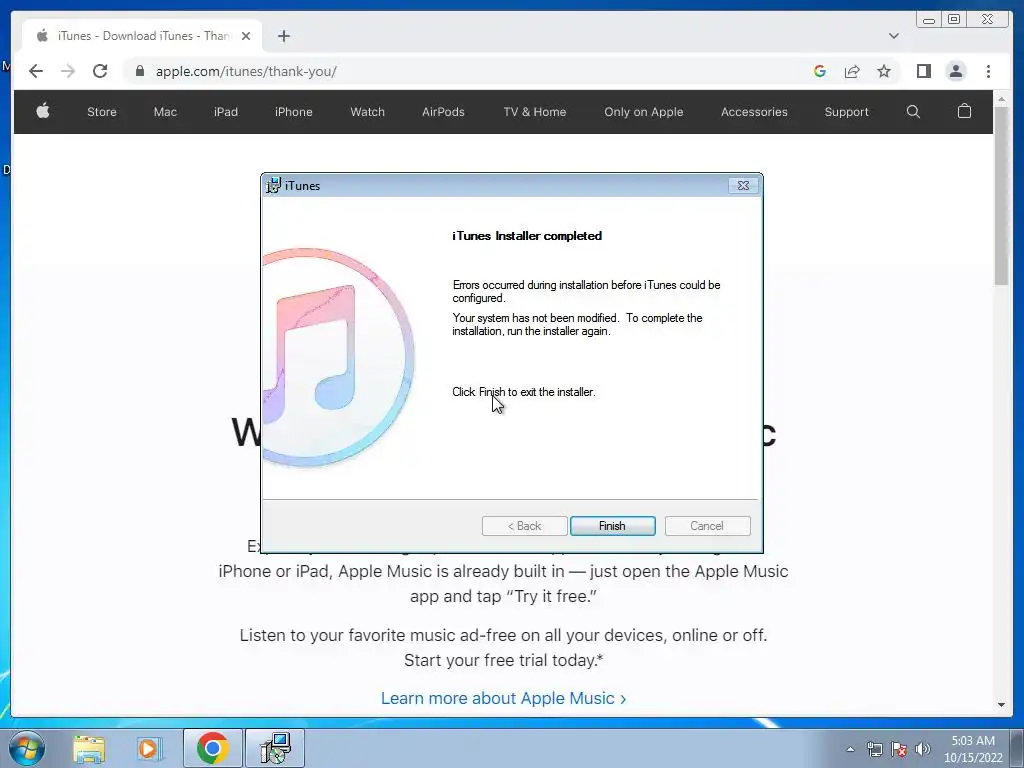The width and height of the screenshot is (1024, 768).
Task: Expand the Chrome tab search dropdown
Action: coord(893,36)
